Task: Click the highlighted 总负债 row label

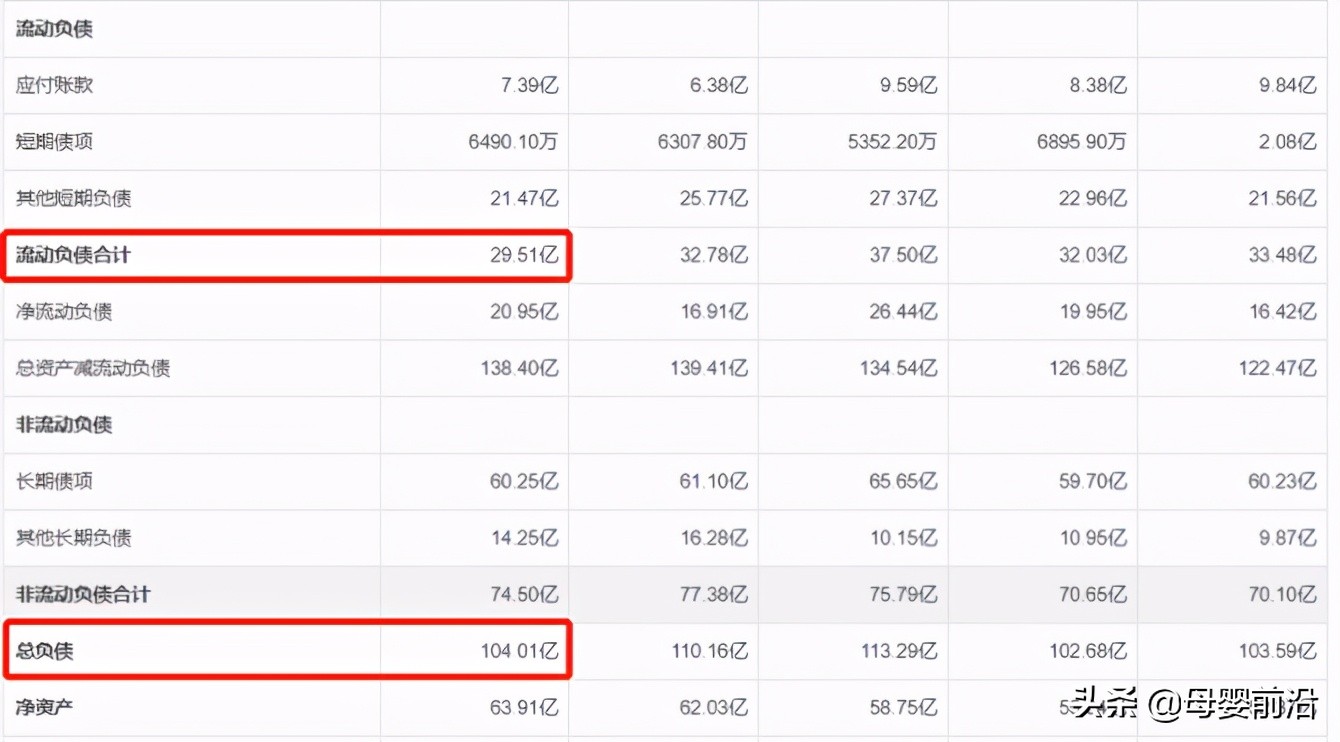Action: tap(44, 651)
